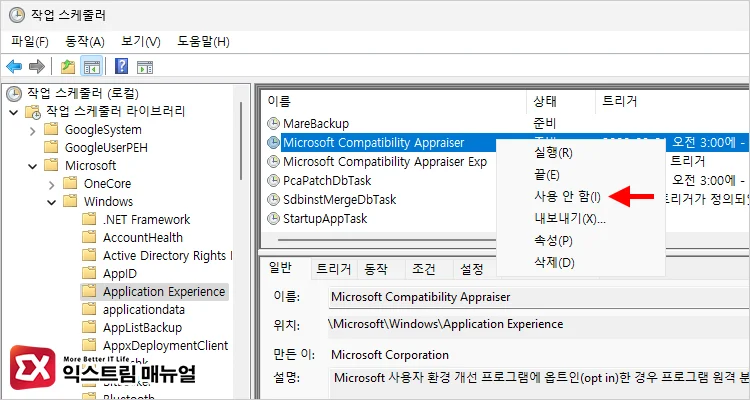
Task: Select the StartupAppTask row
Action: pos(325,219)
